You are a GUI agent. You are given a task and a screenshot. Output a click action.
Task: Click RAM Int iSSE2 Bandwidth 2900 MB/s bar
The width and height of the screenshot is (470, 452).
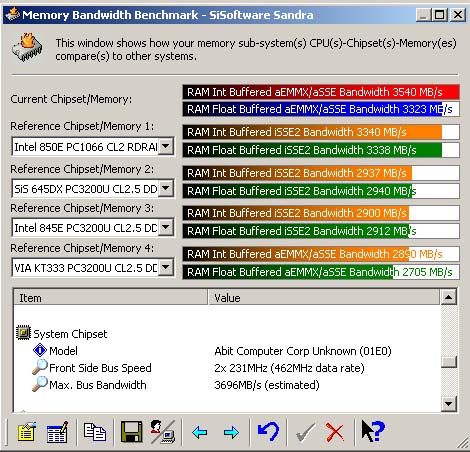click(321, 213)
